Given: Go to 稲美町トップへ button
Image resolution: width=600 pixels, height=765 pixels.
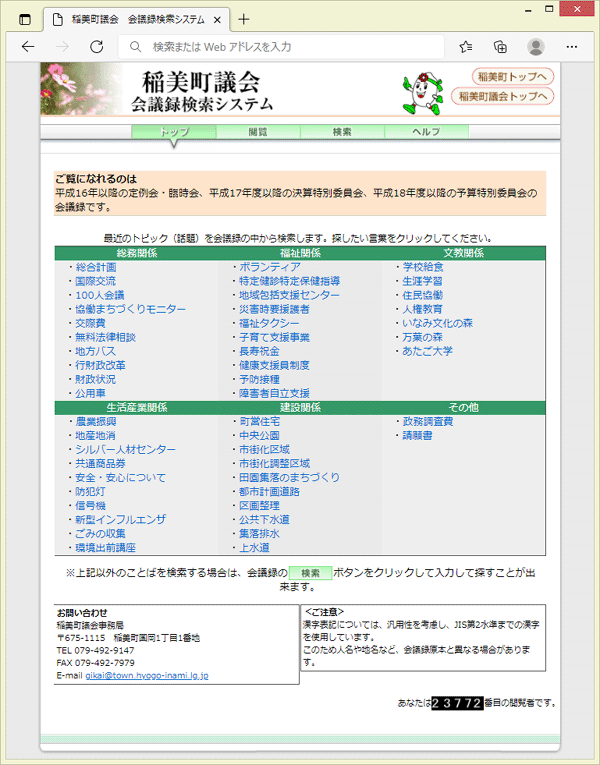Looking at the screenshot, I should click(x=513, y=77).
